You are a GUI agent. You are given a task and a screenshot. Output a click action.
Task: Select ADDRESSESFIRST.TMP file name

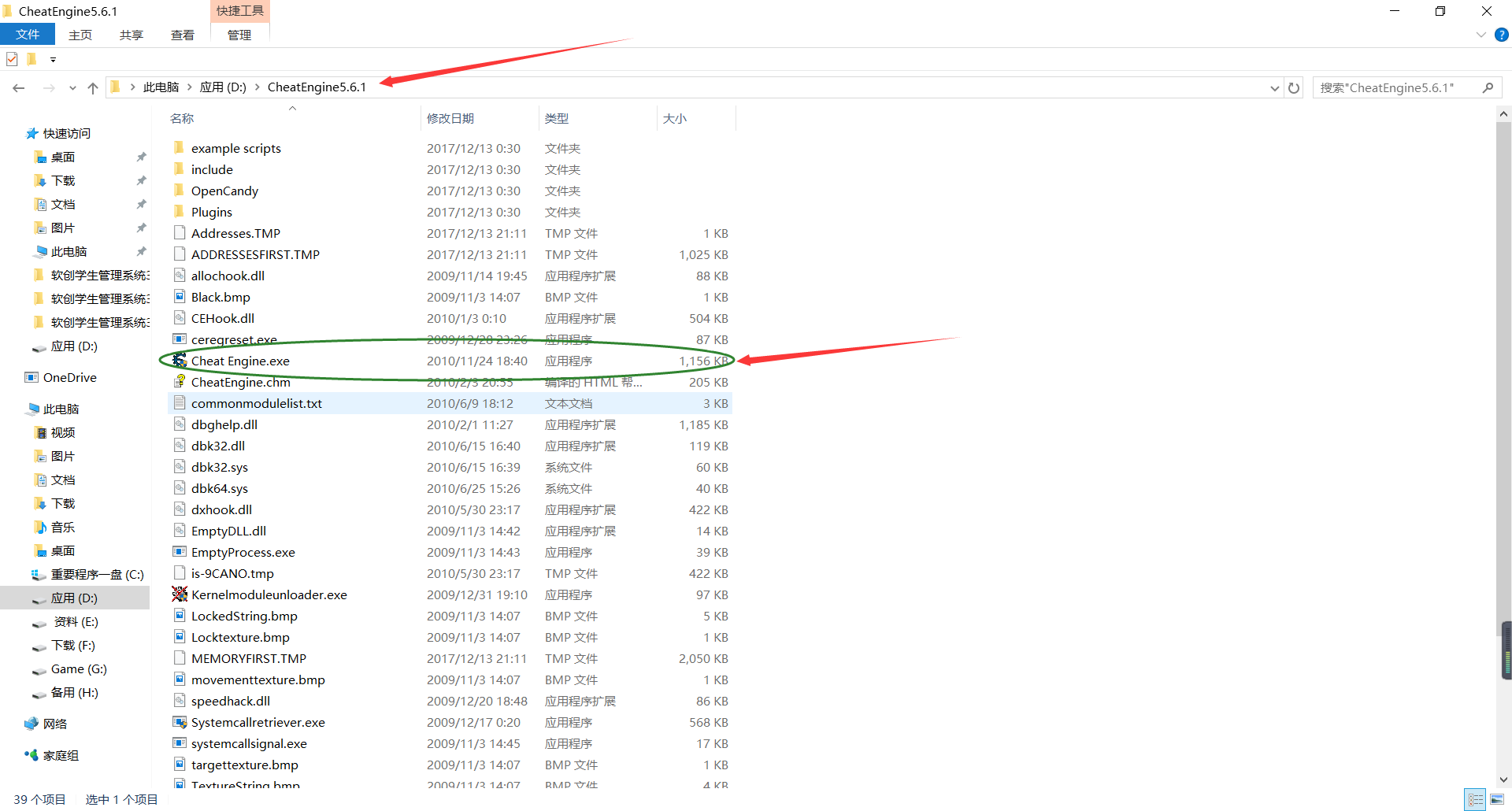click(x=255, y=254)
